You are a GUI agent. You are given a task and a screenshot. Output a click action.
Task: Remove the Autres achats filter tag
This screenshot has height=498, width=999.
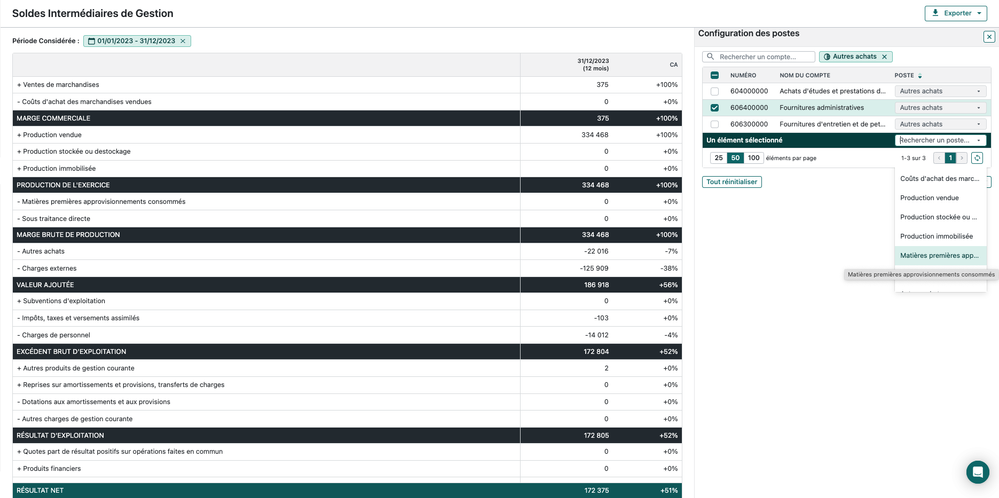[884, 57]
